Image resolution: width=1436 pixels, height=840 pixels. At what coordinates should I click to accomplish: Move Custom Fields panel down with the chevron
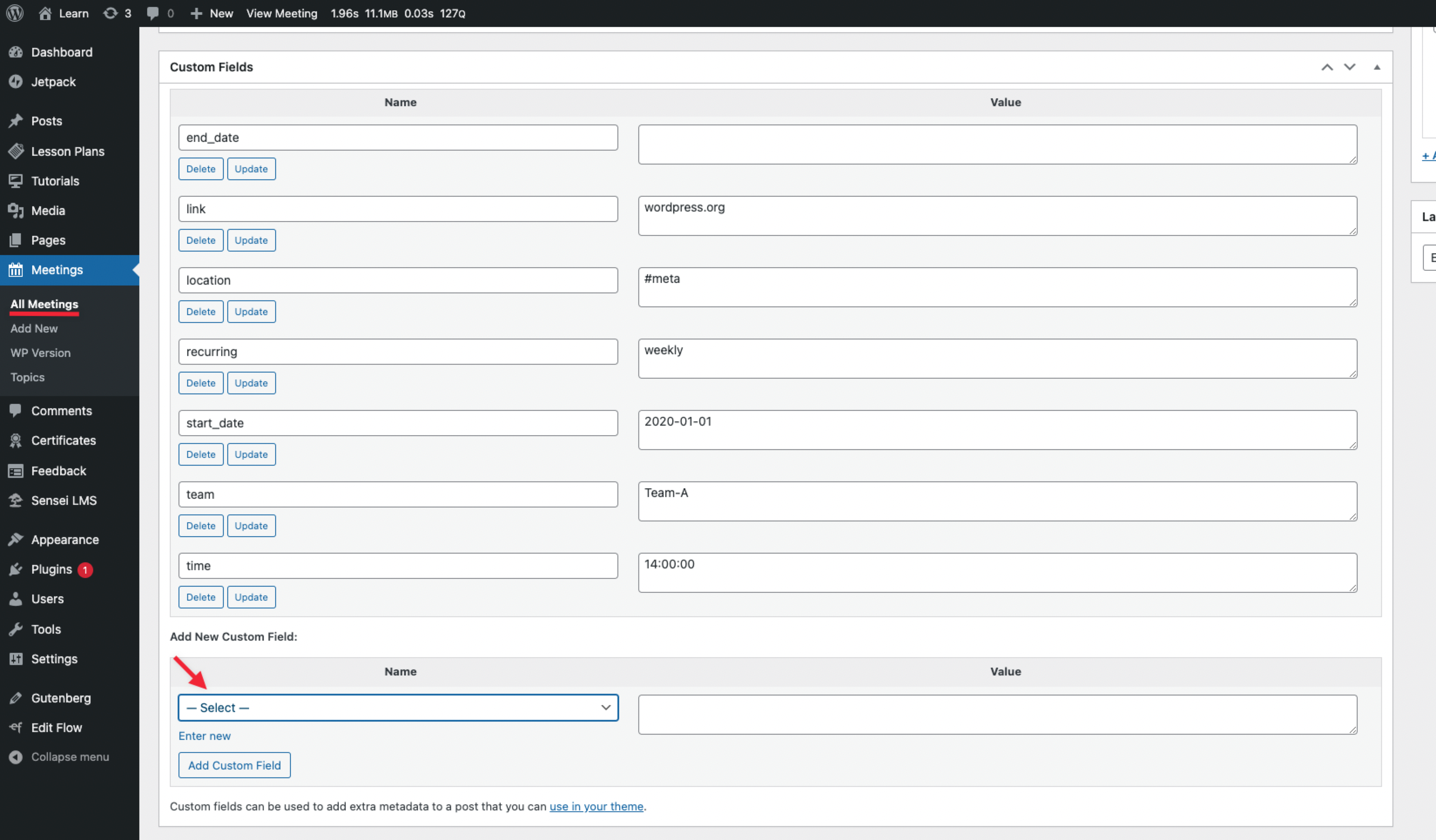point(1349,67)
